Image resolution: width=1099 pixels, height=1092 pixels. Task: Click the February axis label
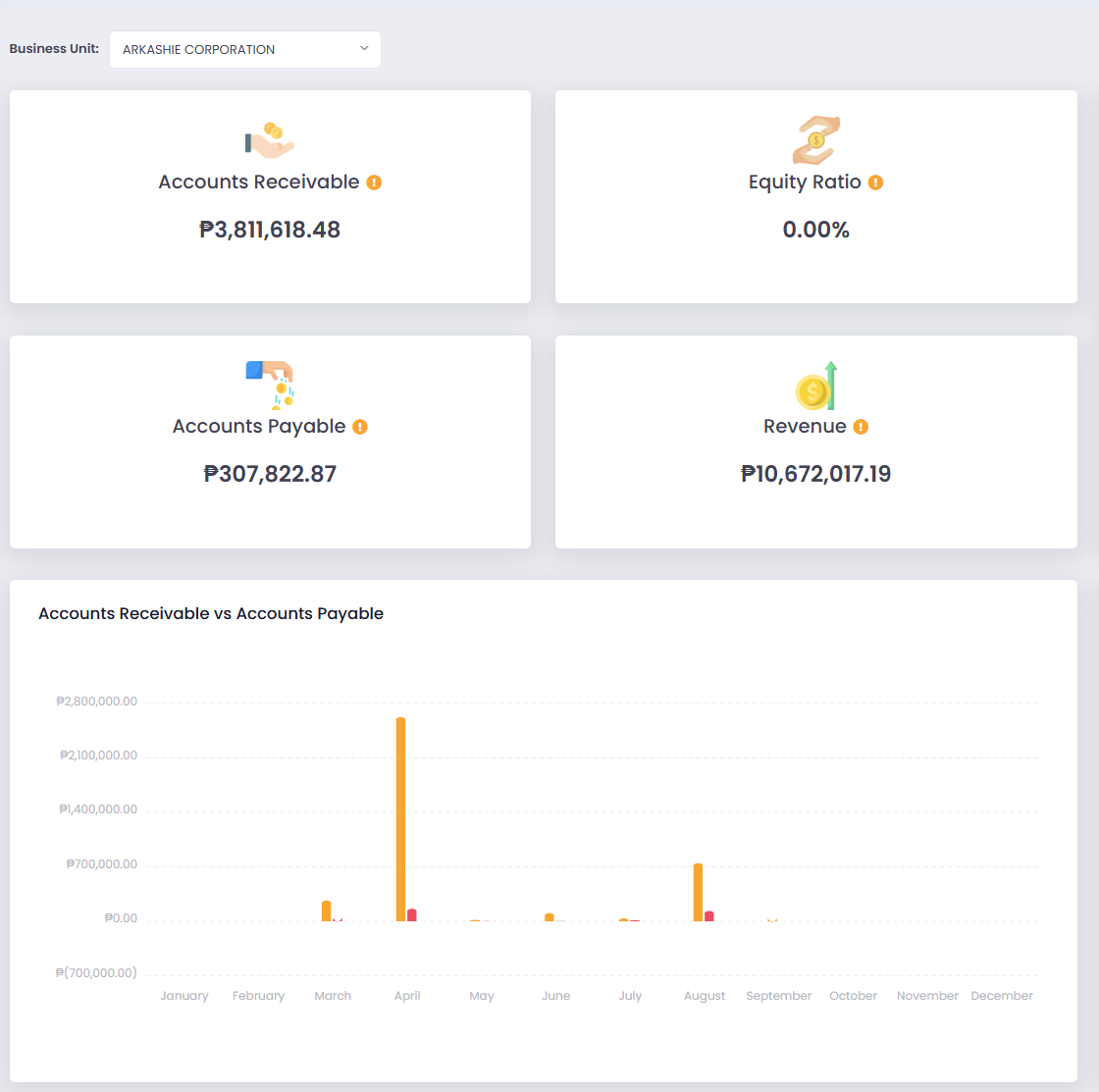259,996
